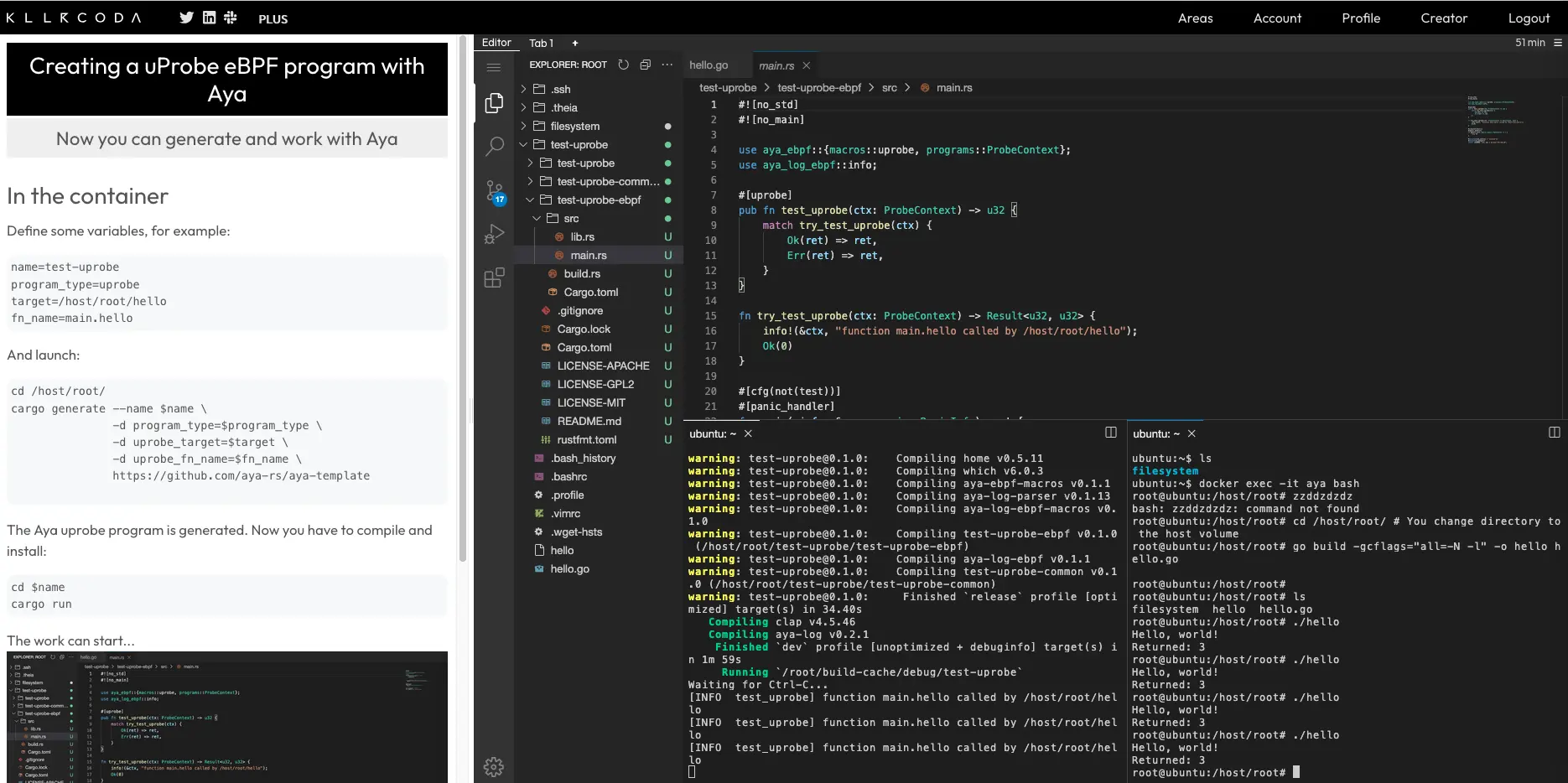
Task: Collapse all folders in Explorer
Action: (x=645, y=65)
